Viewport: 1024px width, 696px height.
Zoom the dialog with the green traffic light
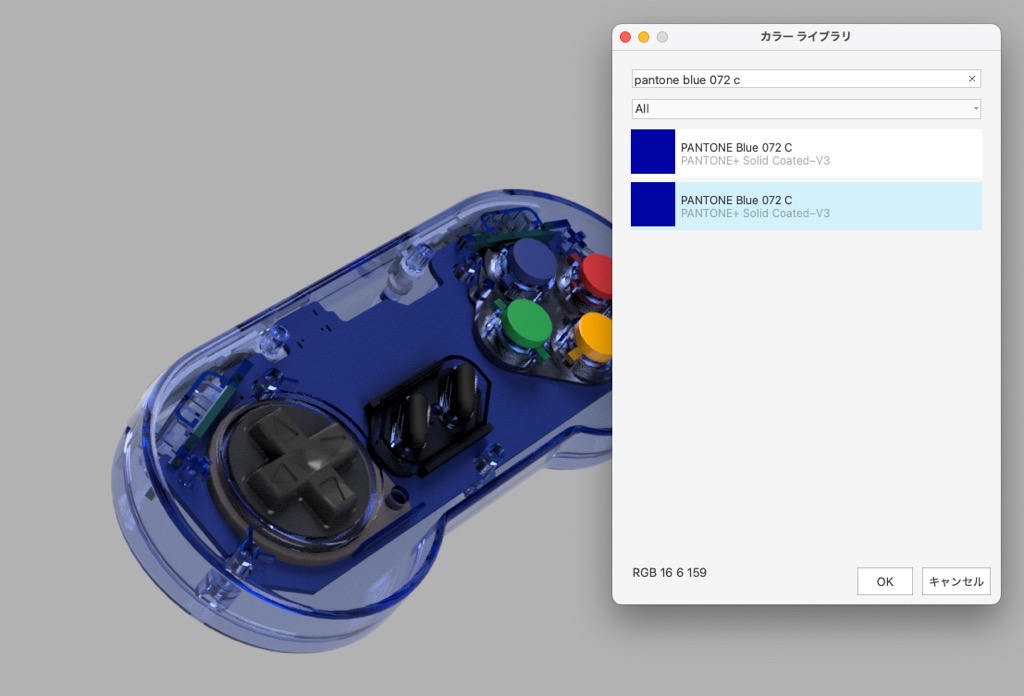pos(659,36)
